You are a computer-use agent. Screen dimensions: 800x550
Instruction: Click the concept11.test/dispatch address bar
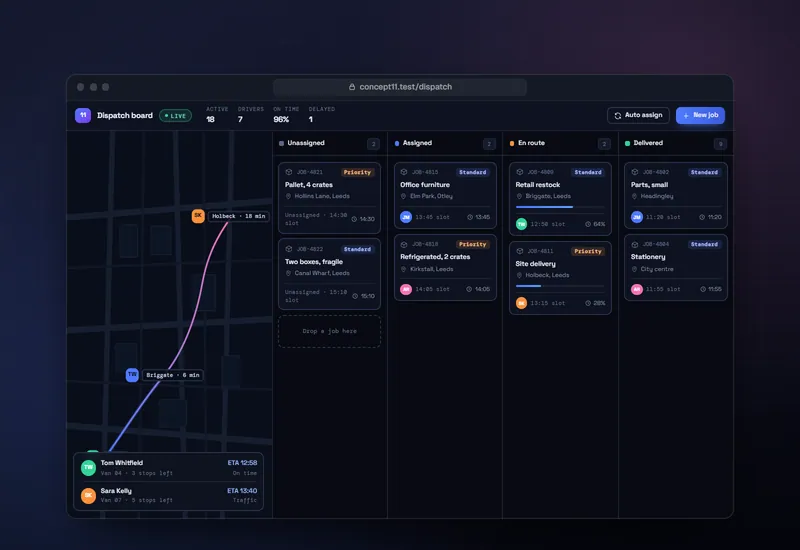400,87
